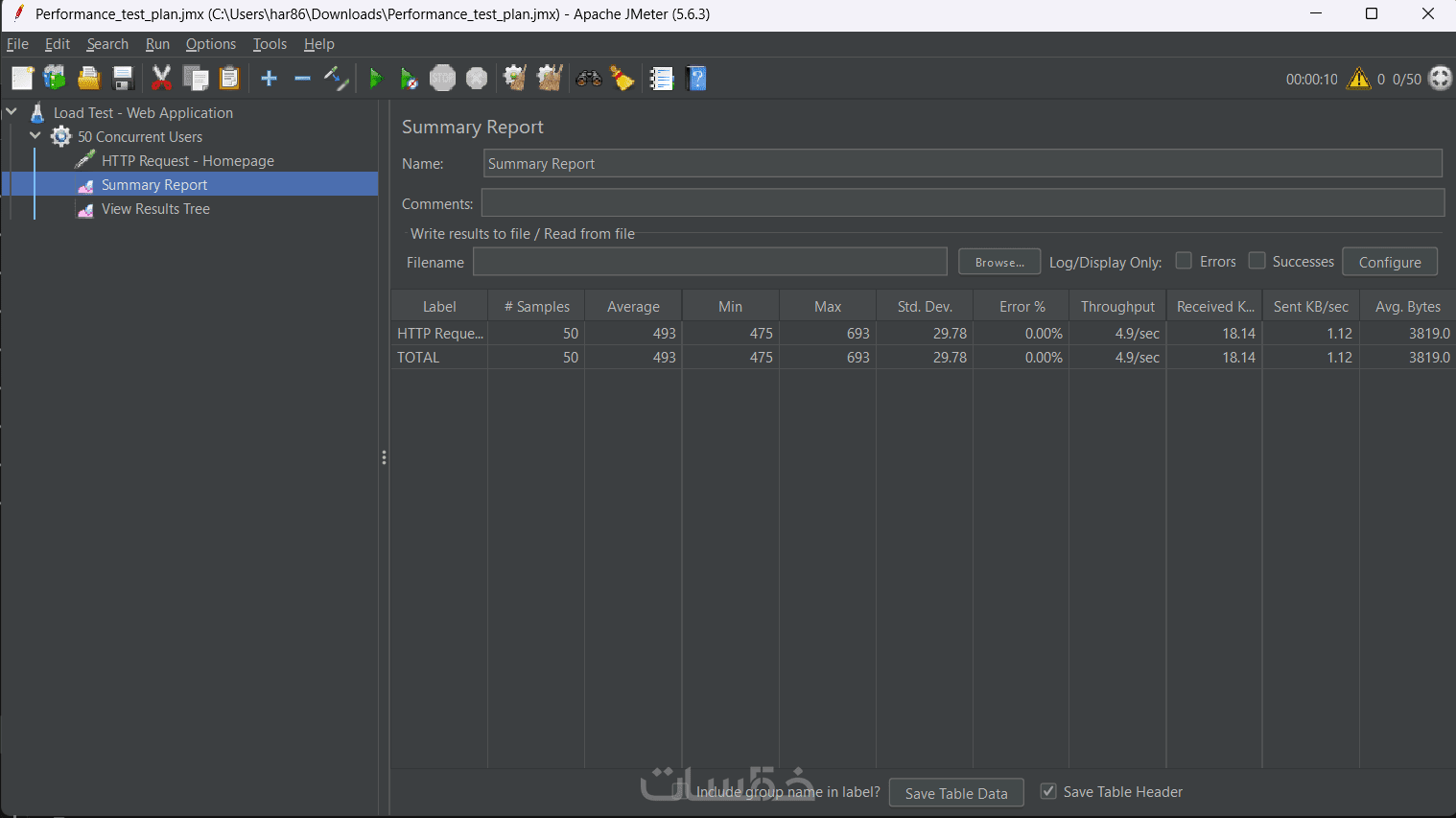
Task: Select the TOTAL row label cell
Action: click(439, 357)
